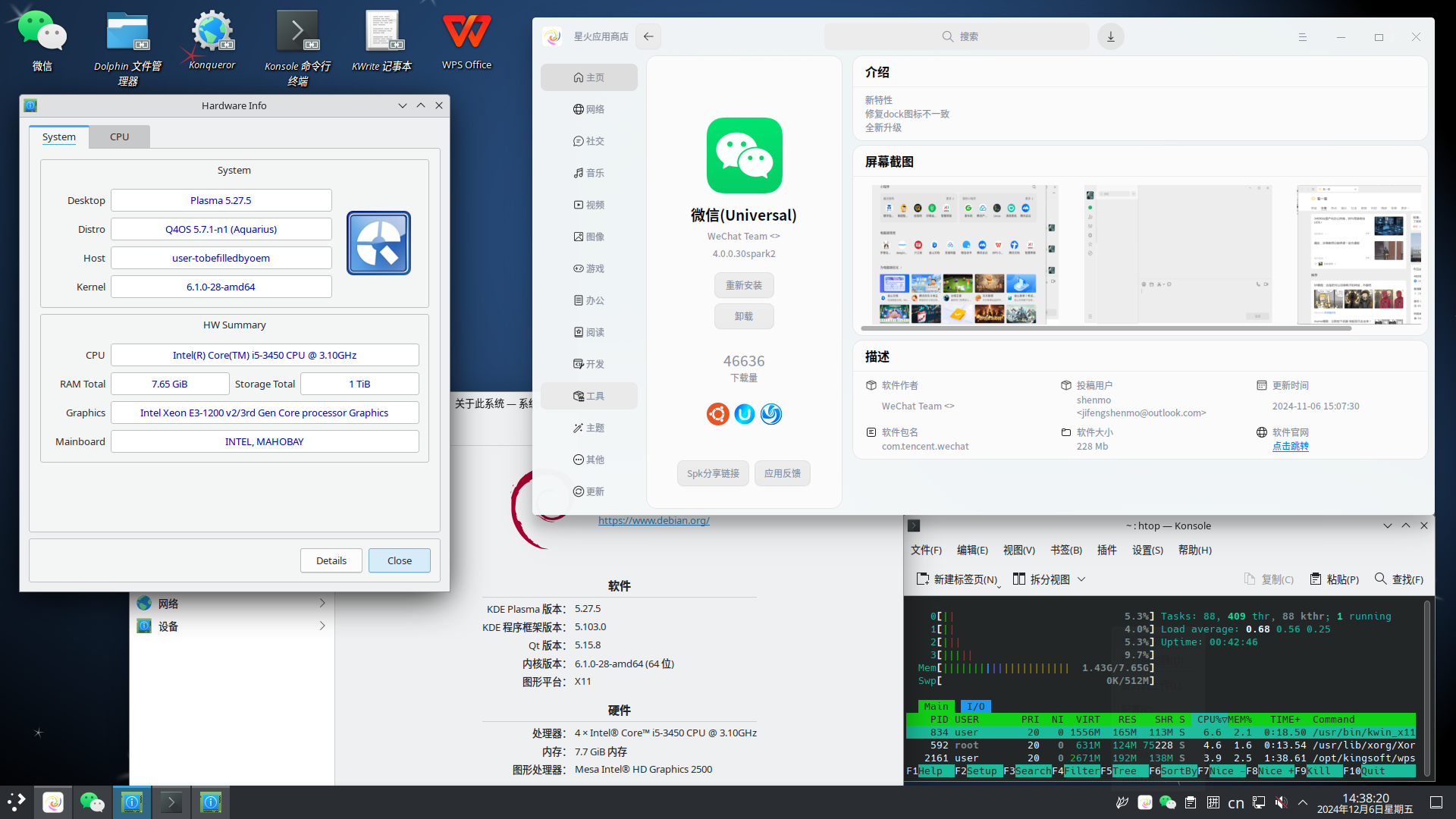Click the Deepin distro support icon
The image size is (1456, 819).
771,414
